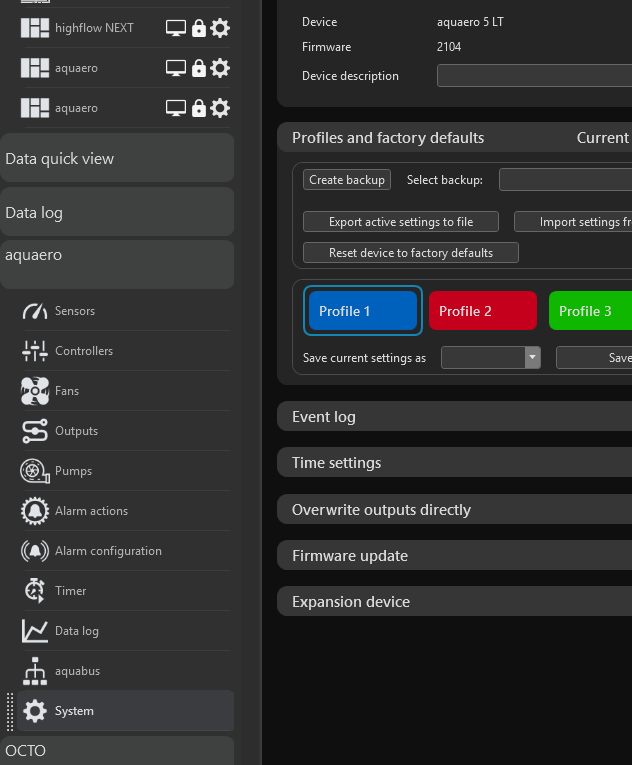The image size is (632, 765).
Task: Click the device value aquaero 5 LT
Action: point(470,22)
